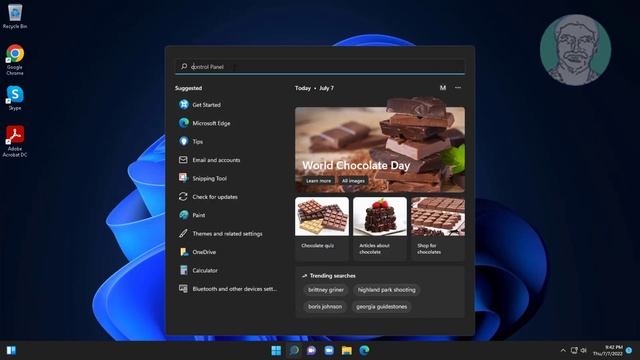Open Paint from suggested list
The image size is (640, 360).
tap(229, 215)
